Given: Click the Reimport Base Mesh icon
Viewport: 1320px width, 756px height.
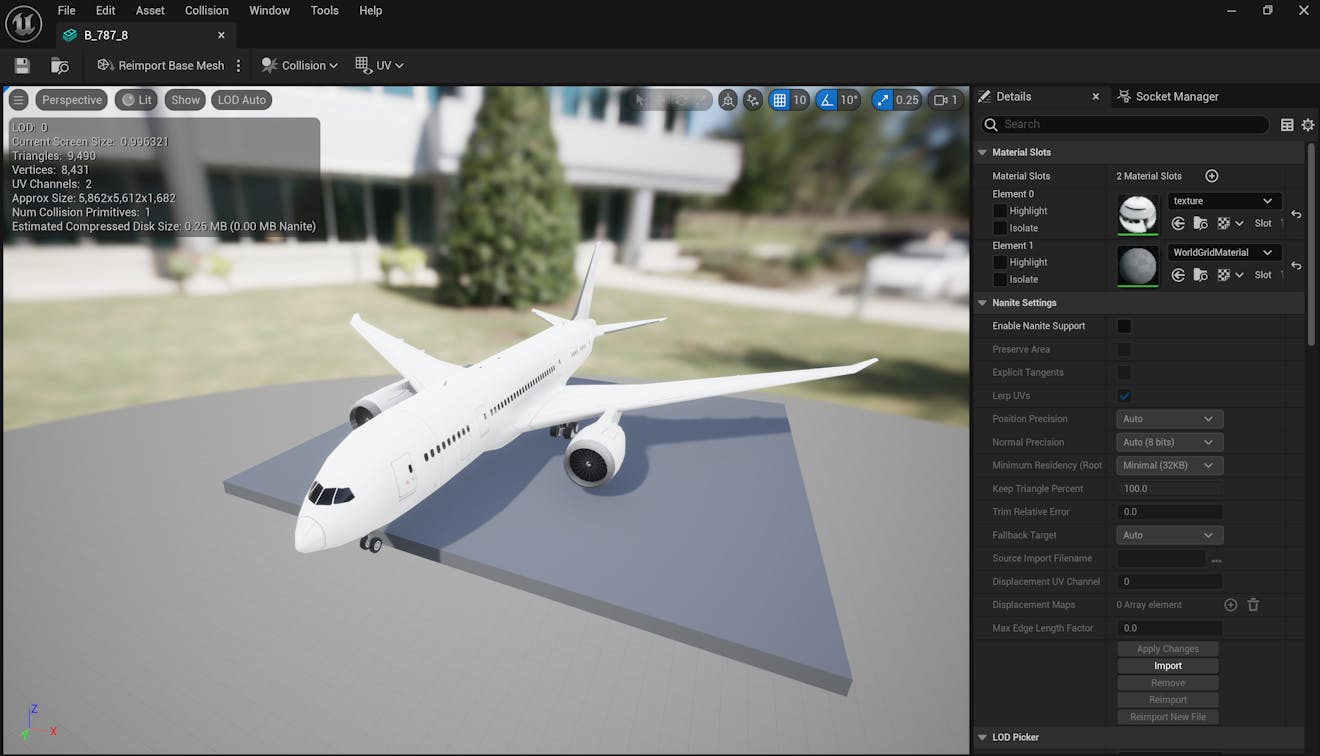Looking at the screenshot, I should click(x=105, y=66).
